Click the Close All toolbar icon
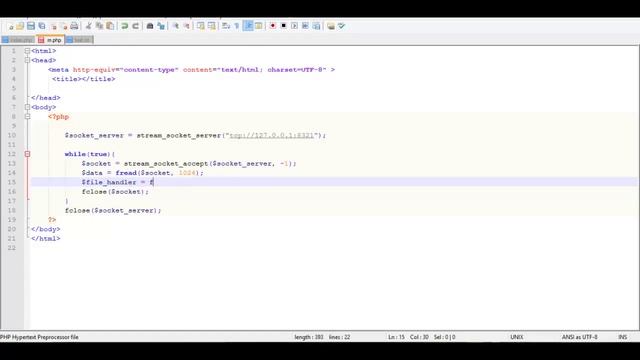 click(64, 26)
